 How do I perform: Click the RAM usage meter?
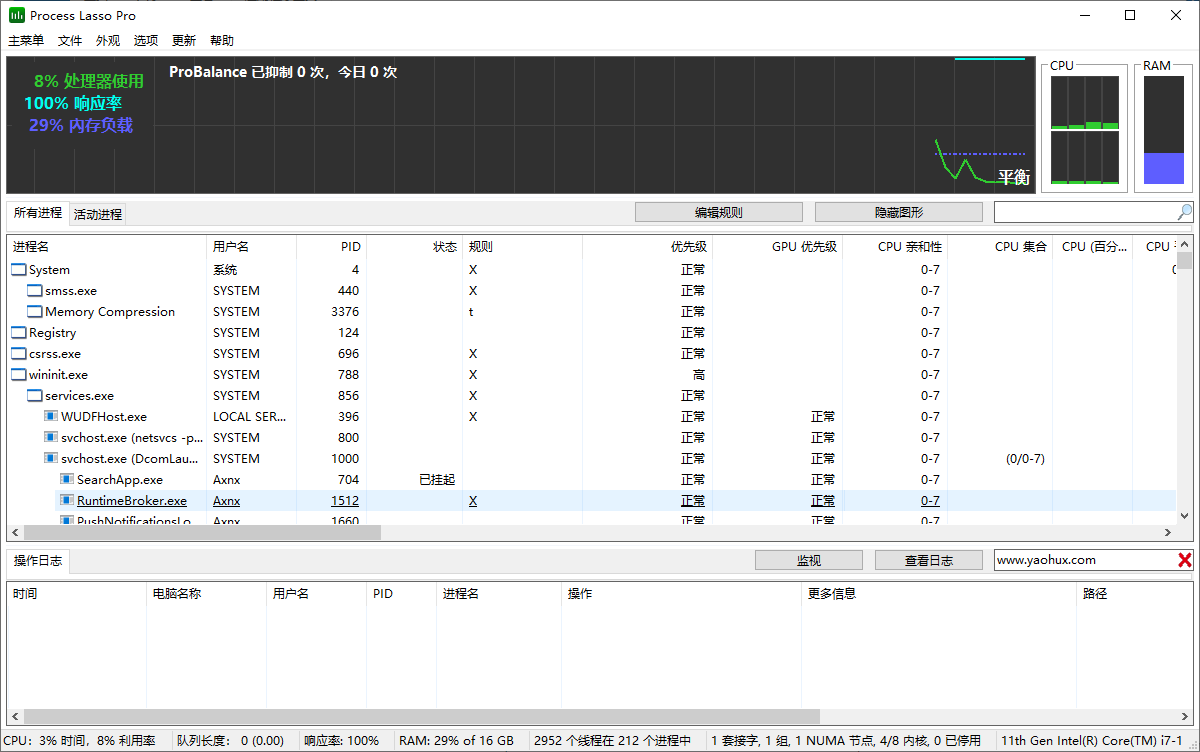1163,130
